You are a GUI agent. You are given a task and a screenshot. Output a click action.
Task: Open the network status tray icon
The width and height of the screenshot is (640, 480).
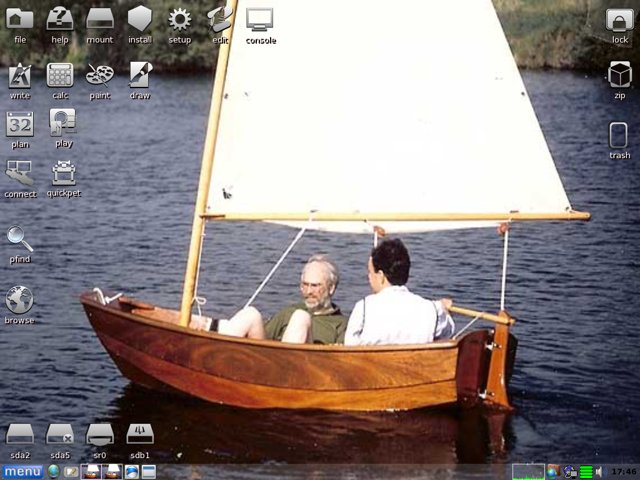click(x=570, y=472)
